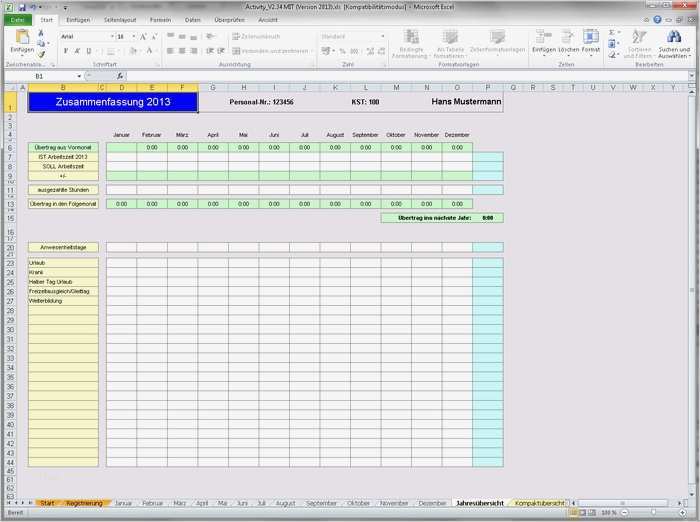Open Suchen und Auswählen binoculars menu
Screen dimensions: 700x522
674,44
